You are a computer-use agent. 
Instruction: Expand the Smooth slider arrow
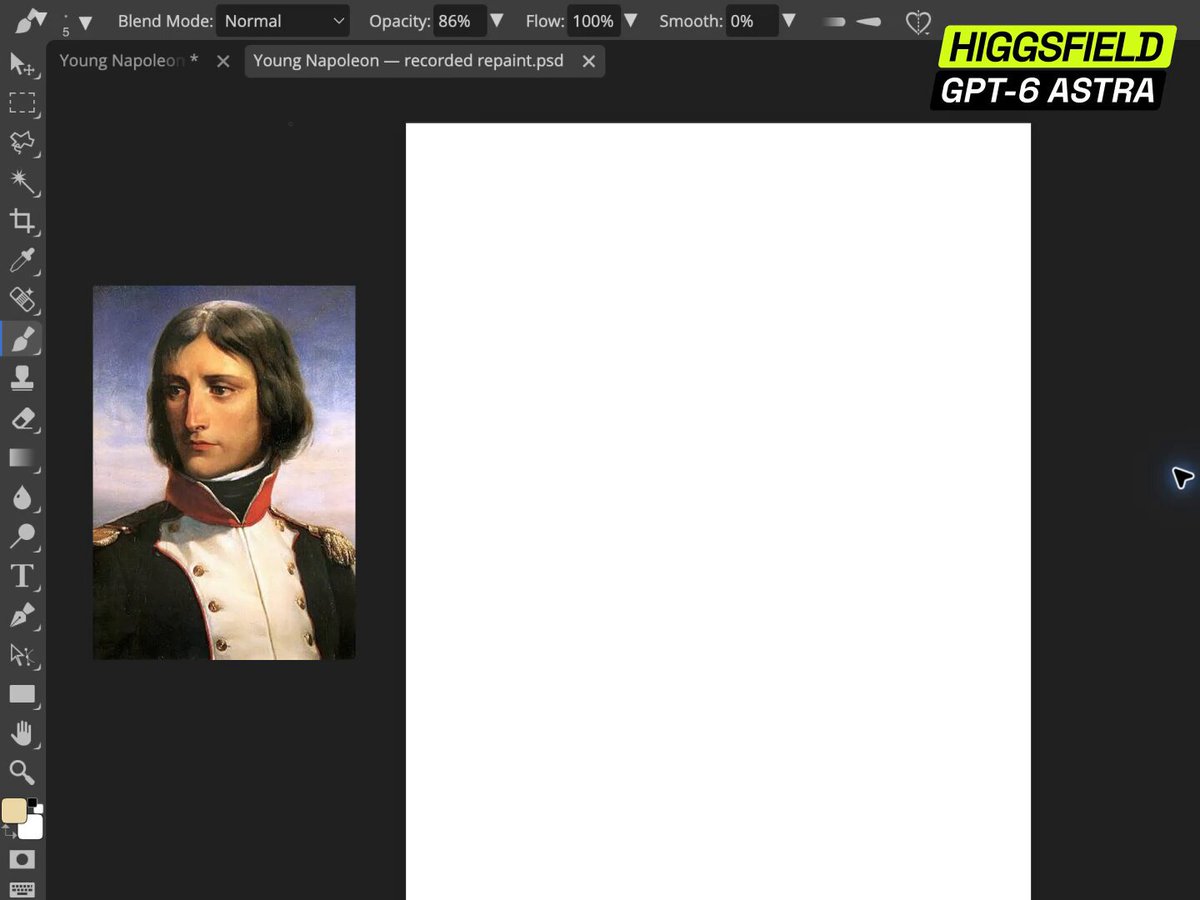click(789, 21)
